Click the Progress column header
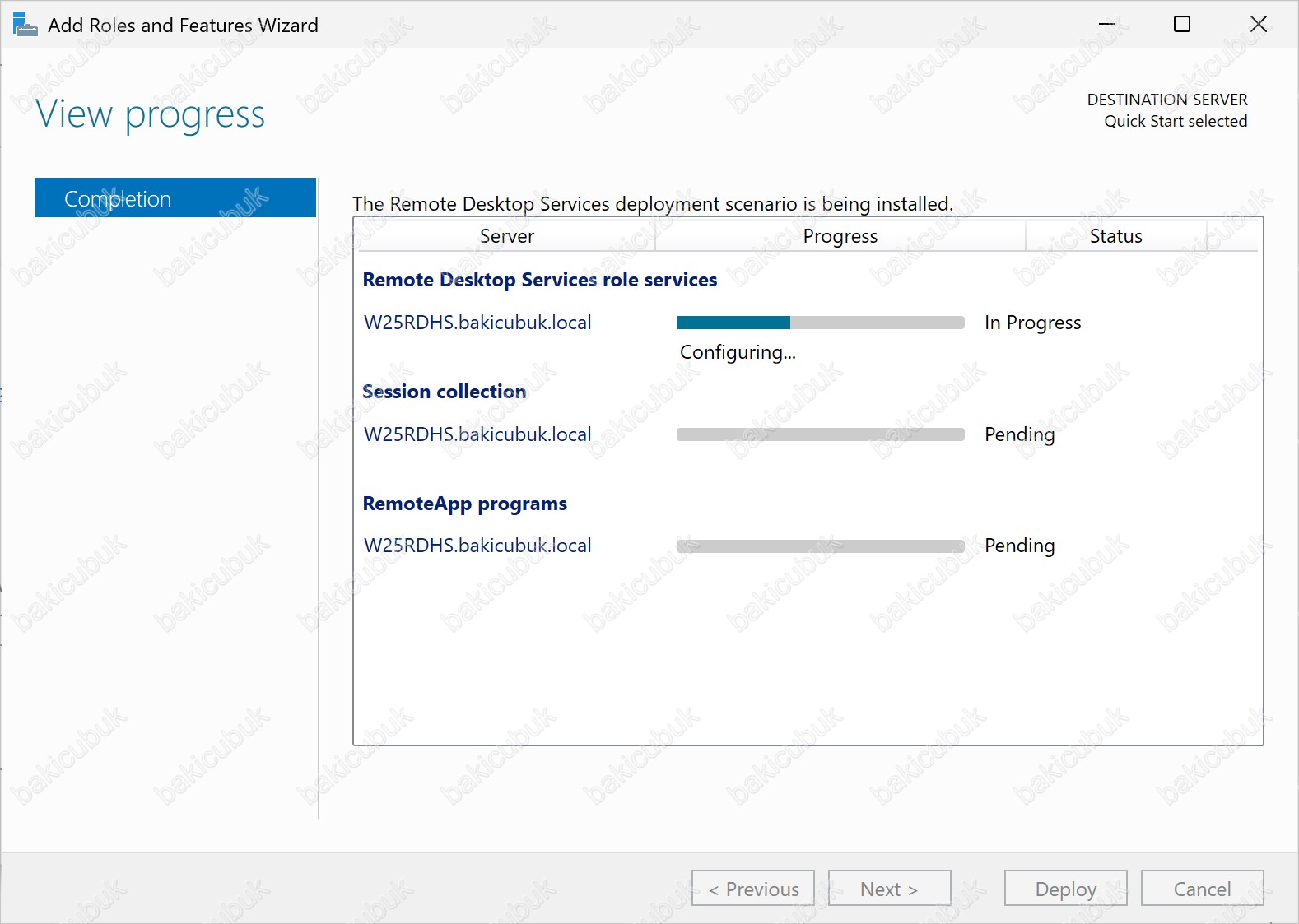Screen dimensions: 1299x924 (840, 236)
